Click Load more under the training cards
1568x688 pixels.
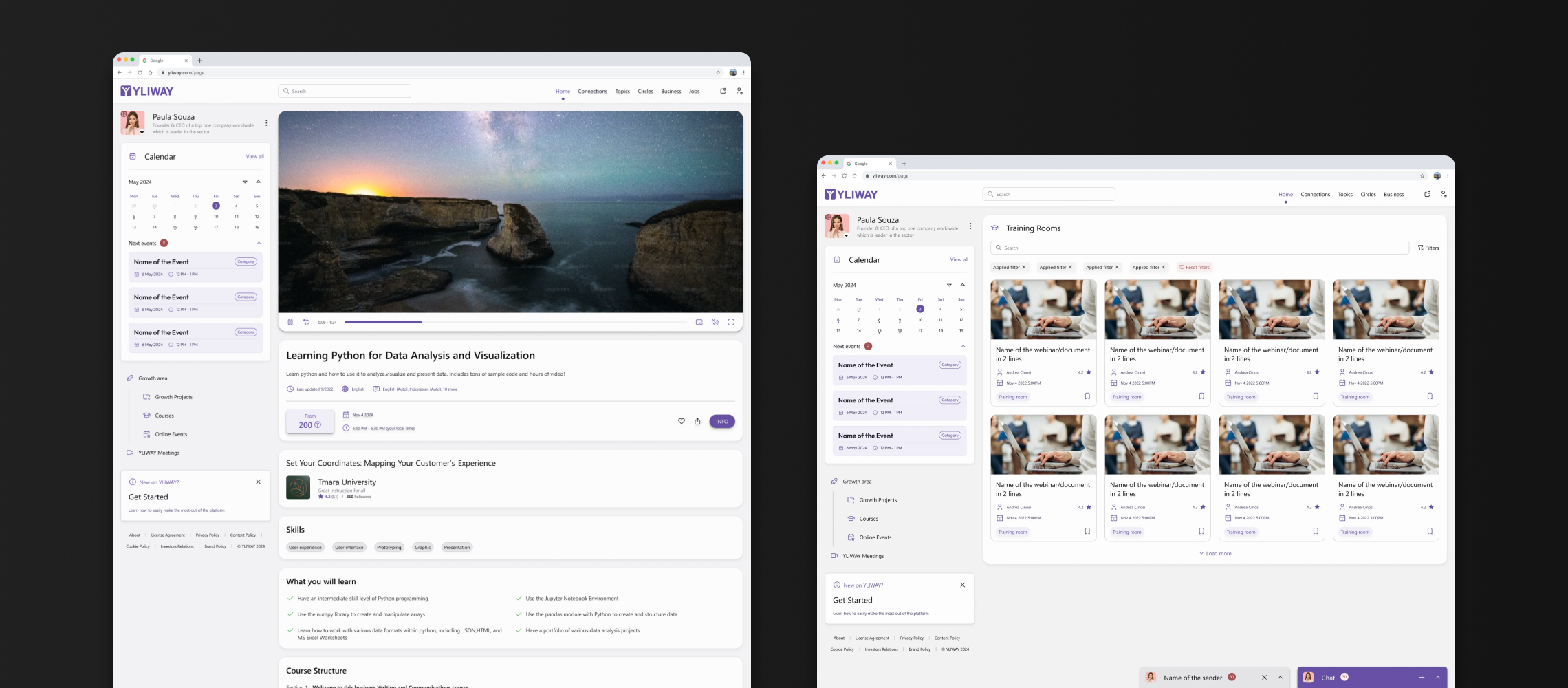tap(1215, 554)
